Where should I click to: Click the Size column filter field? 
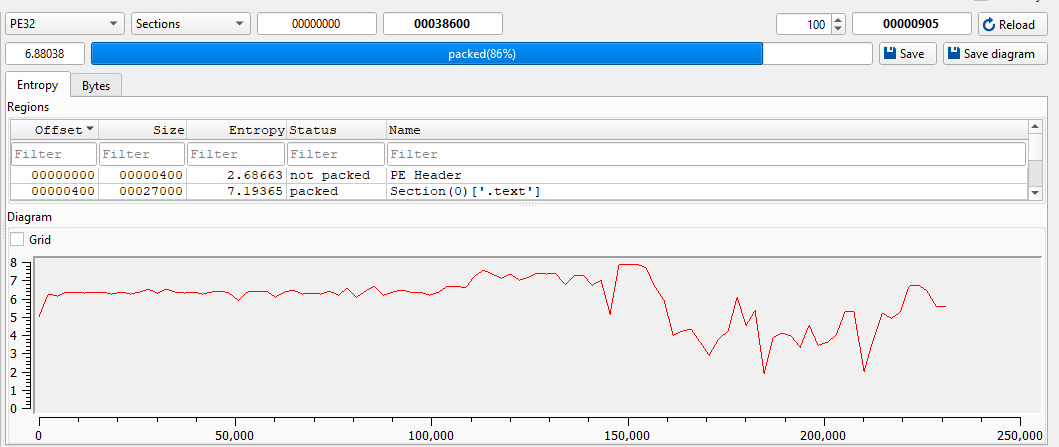[x=142, y=154]
